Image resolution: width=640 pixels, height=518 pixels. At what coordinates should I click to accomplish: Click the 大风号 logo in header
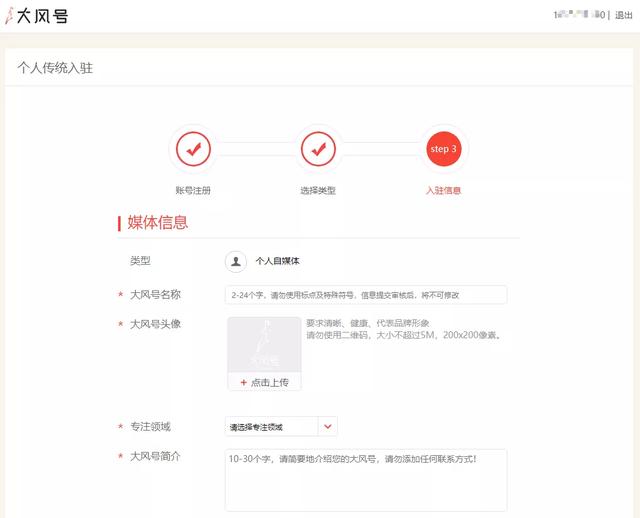coord(36,16)
